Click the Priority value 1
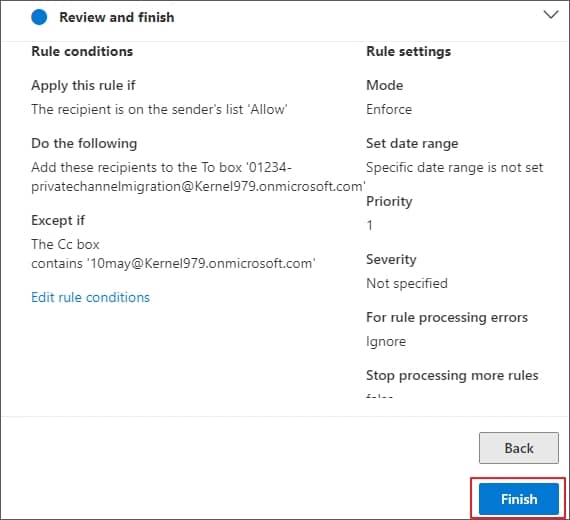Image resolution: width=570 pixels, height=520 pixels. click(x=370, y=225)
